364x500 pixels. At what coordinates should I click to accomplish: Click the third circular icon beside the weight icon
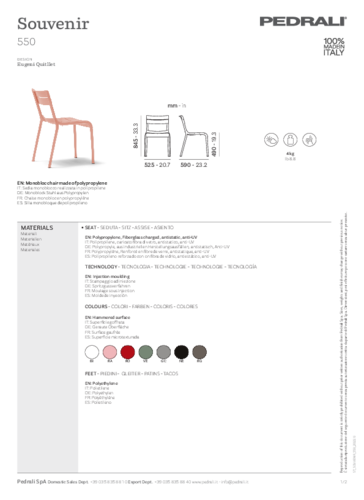309,140
